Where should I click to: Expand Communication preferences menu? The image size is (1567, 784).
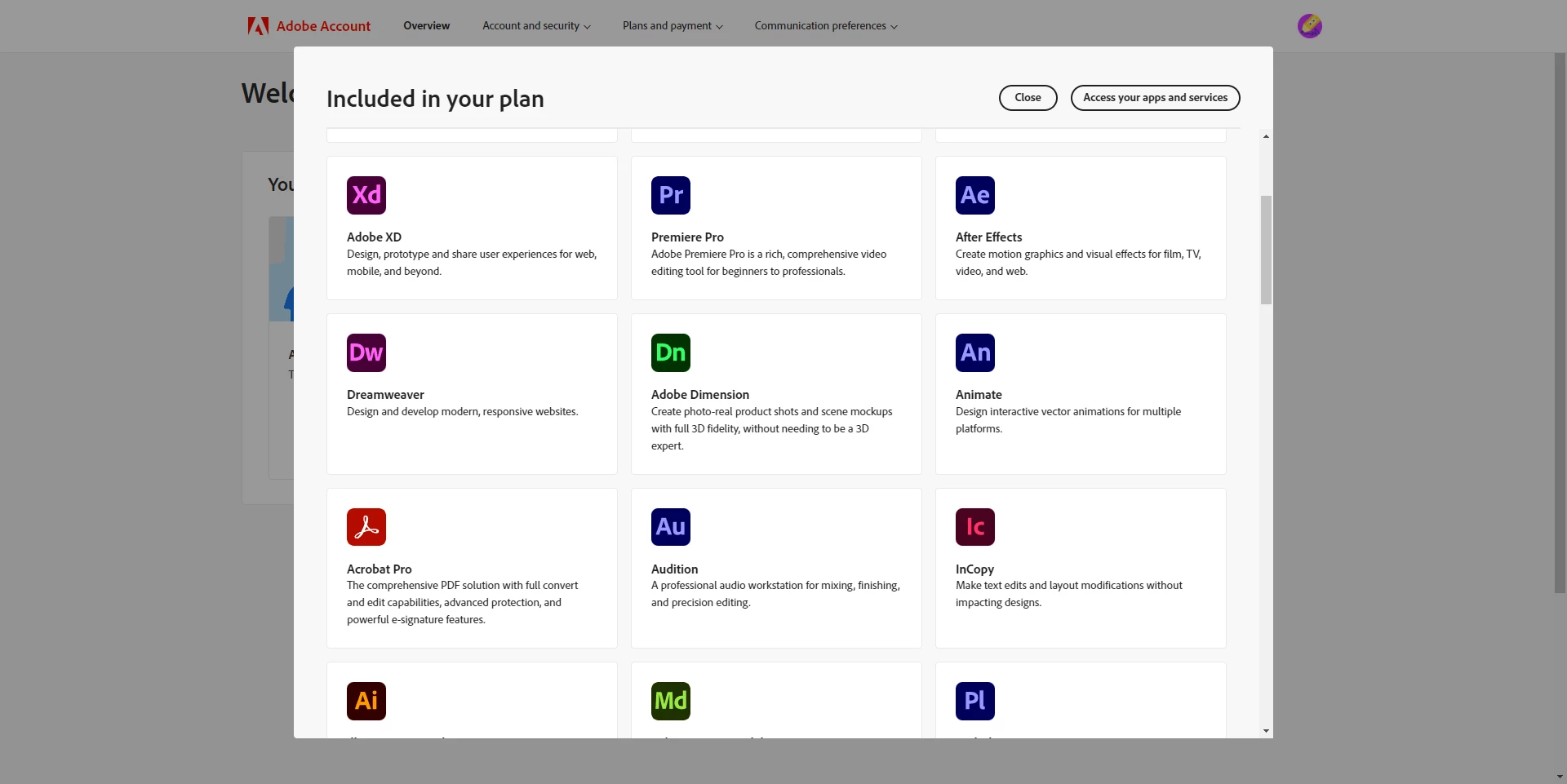click(x=826, y=26)
